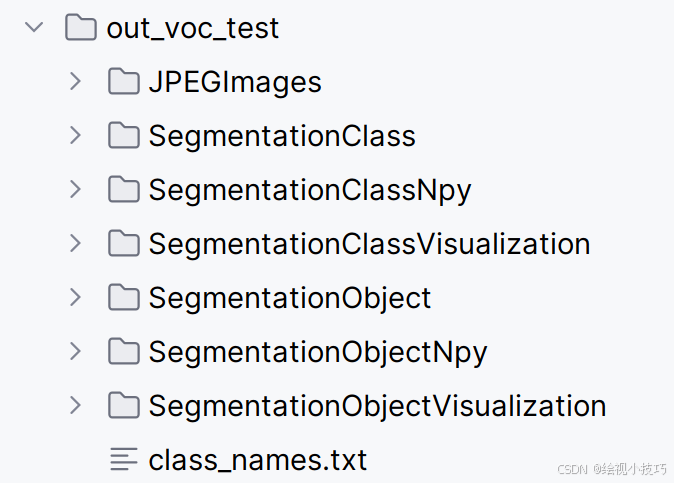
Task: Select the class_names.txt file name
Action: 258,460
